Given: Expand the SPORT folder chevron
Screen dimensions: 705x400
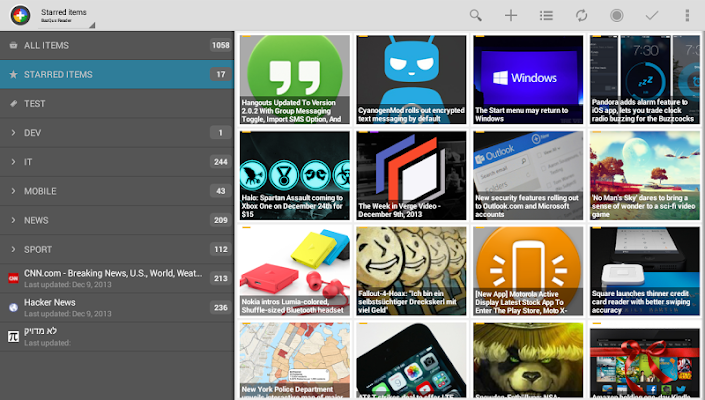Looking at the screenshot, I should [x=13, y=249].
